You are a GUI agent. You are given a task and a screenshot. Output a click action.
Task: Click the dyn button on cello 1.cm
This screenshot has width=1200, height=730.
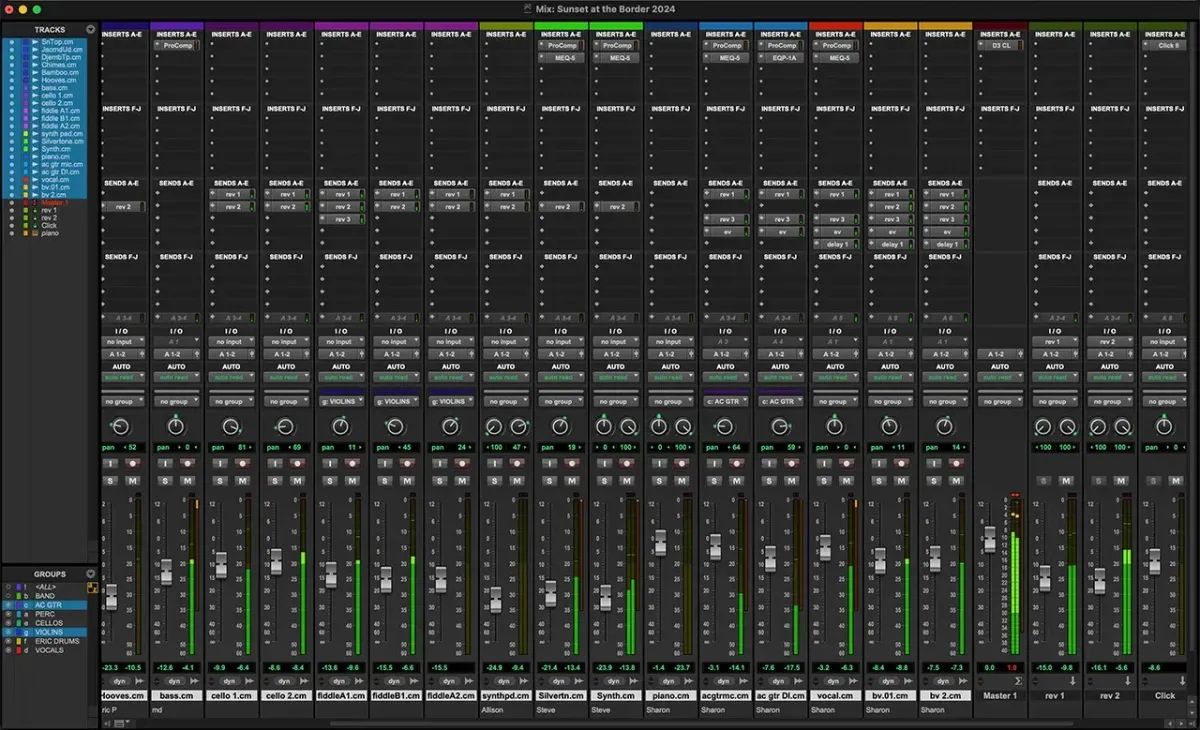pyautogui.click(x=229, y=681)
